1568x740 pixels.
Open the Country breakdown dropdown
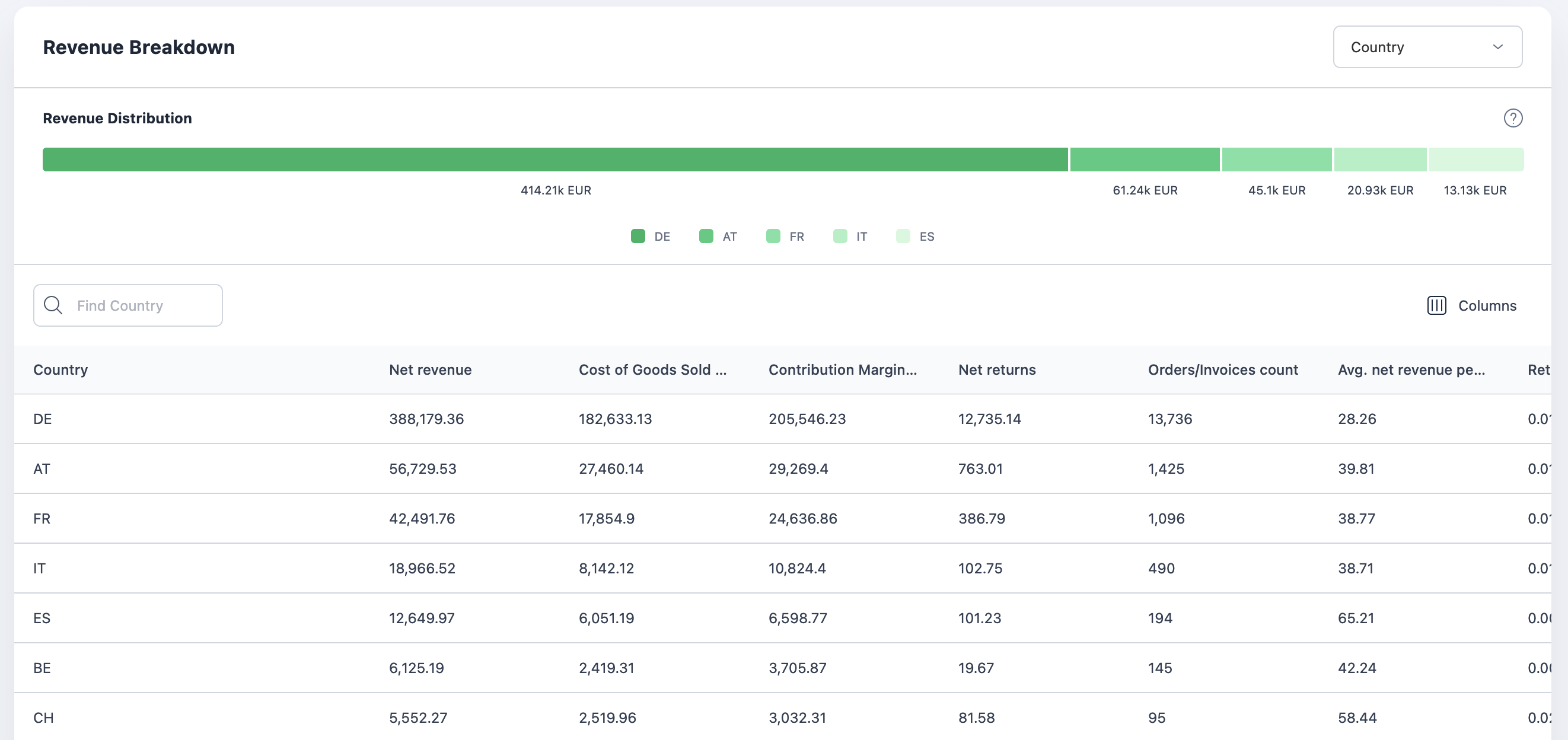click(1427, 47)
